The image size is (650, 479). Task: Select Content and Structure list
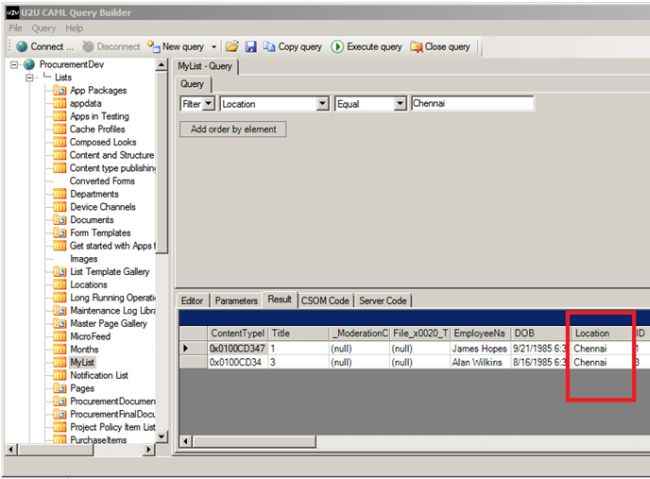(x=112, y=155)
